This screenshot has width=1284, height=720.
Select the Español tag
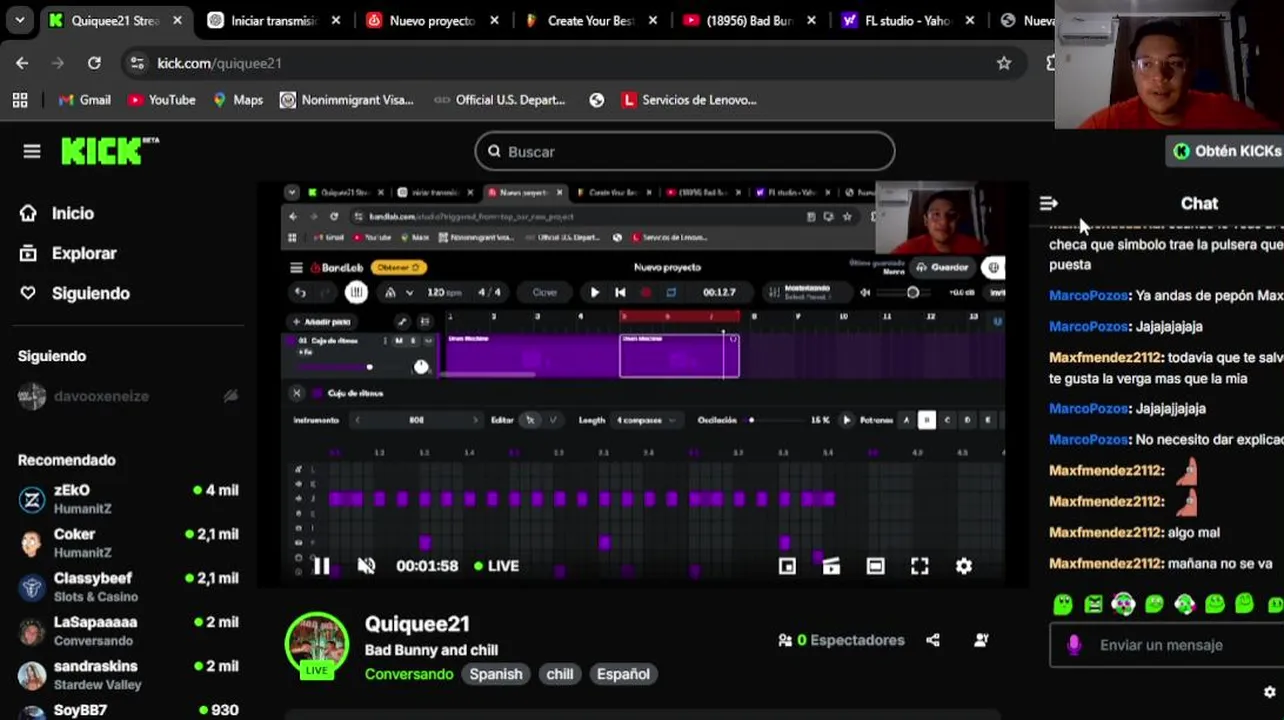point(623,674)
